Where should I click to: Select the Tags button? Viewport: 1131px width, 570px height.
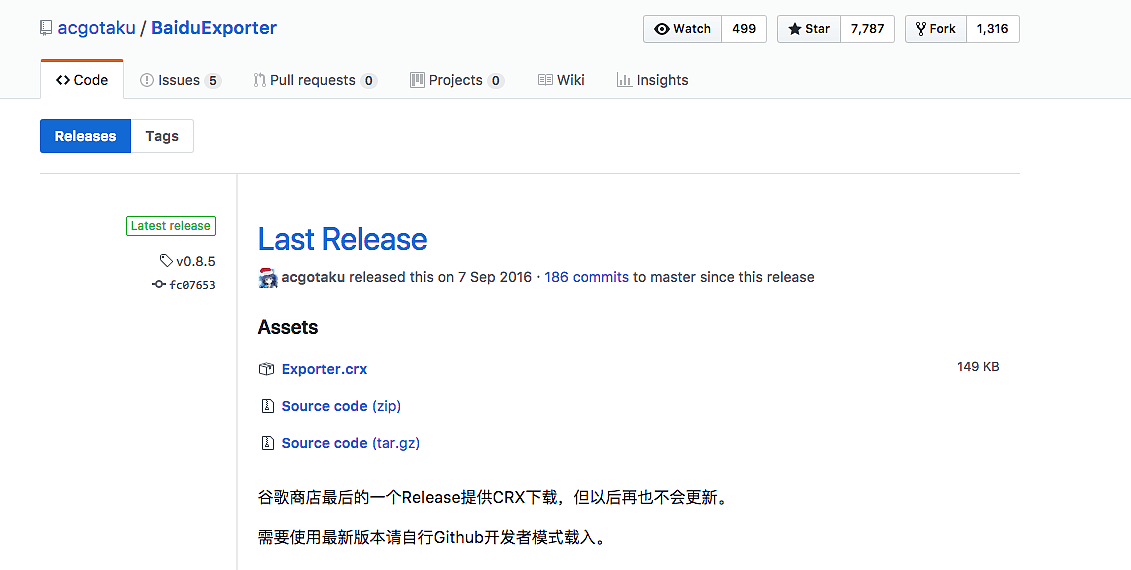pyautogui.click(x=162, y=136)
